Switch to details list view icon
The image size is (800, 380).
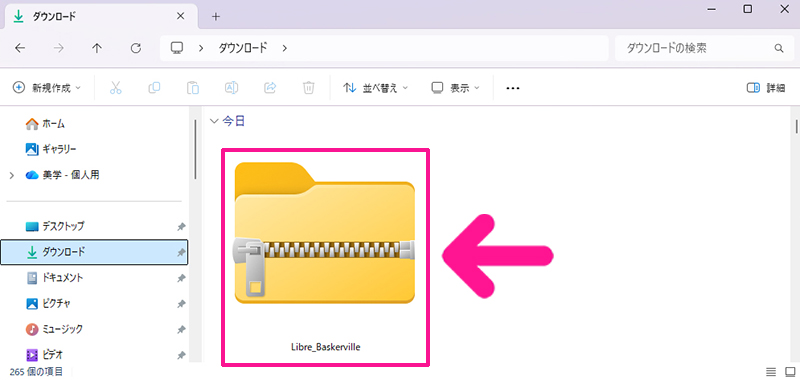point(770,371)
